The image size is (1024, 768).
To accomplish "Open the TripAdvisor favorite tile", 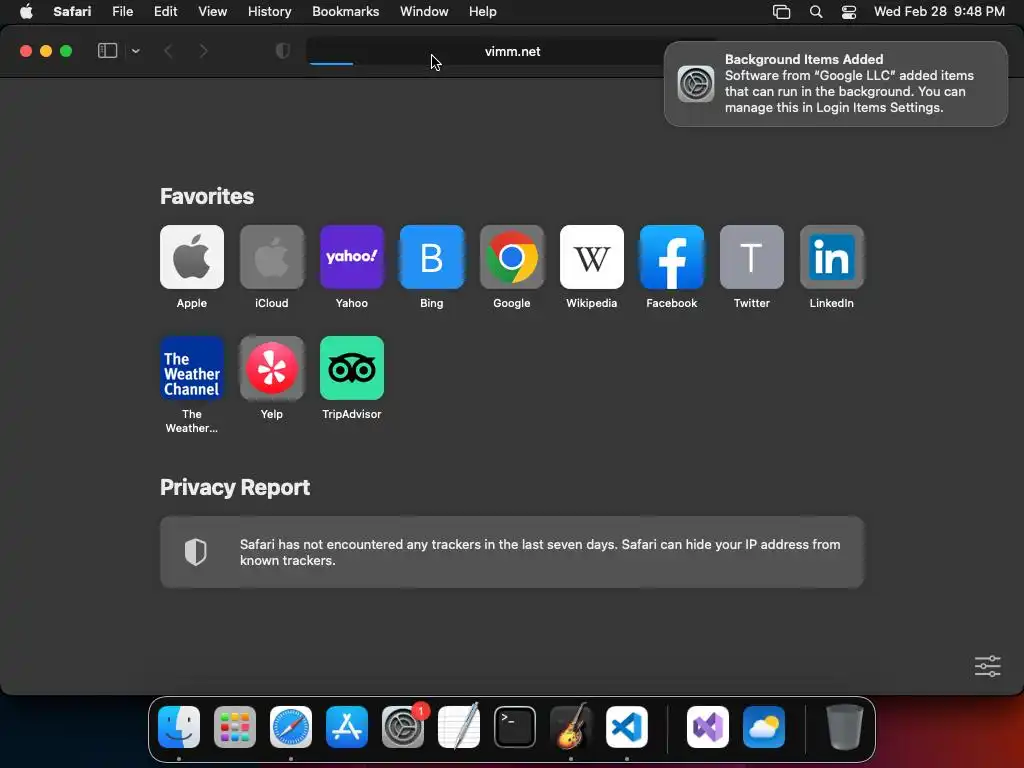I will [x=351, y=368].
